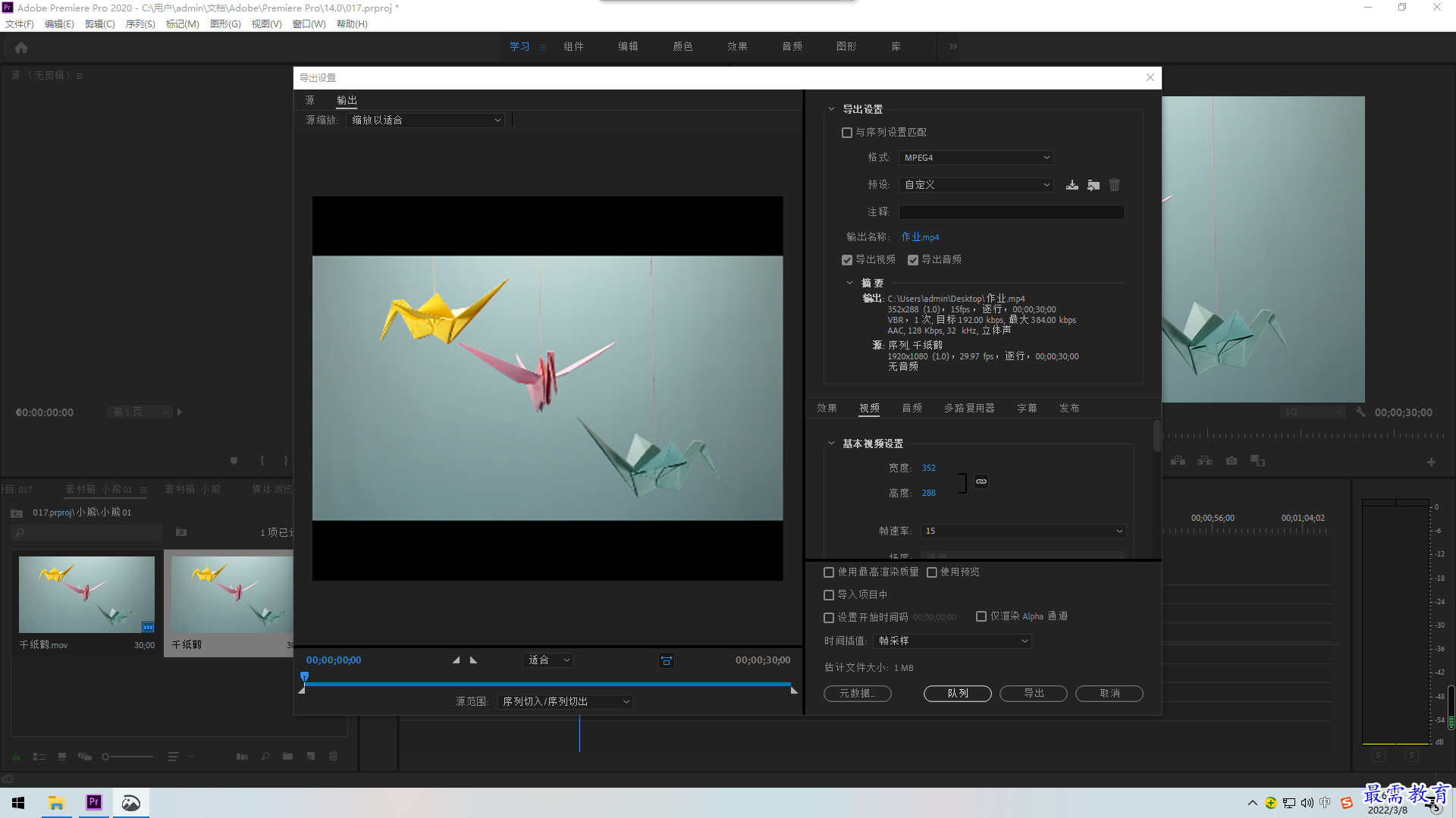Enable Match Sequence Settings checkbox
This screenshot has height=818, width=1456.
tap(847, 133)
